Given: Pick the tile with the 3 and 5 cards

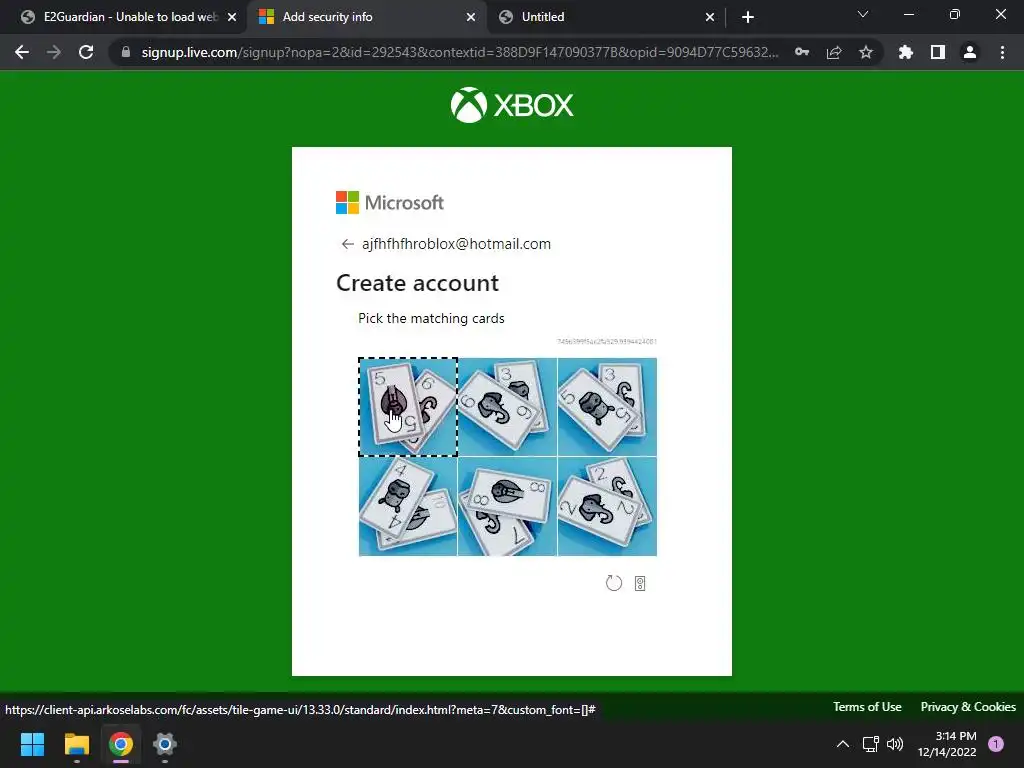Looking at the screenshot, I should click(x=607, y=407).
